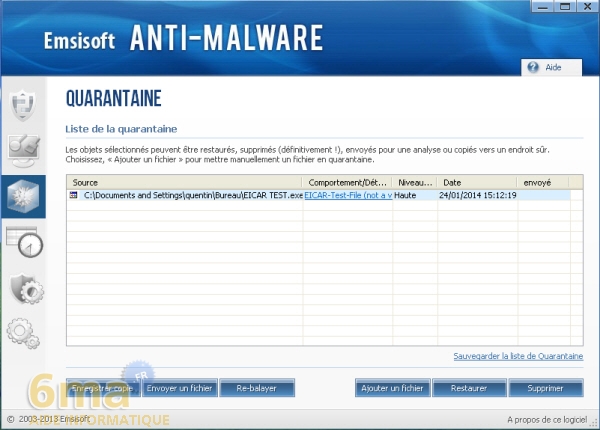Open A propos de ce logiciel

(547, 420)
